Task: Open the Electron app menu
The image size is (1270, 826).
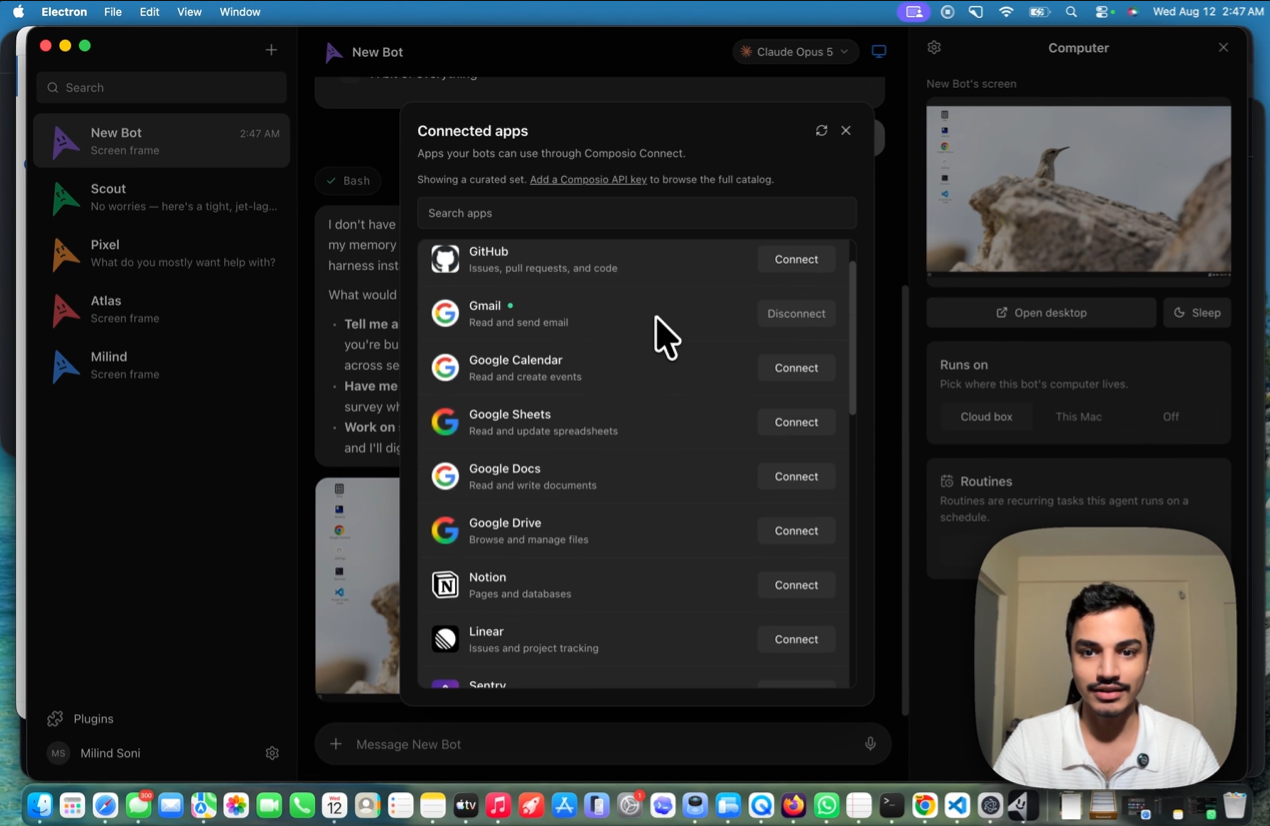Action: (64, 12)
